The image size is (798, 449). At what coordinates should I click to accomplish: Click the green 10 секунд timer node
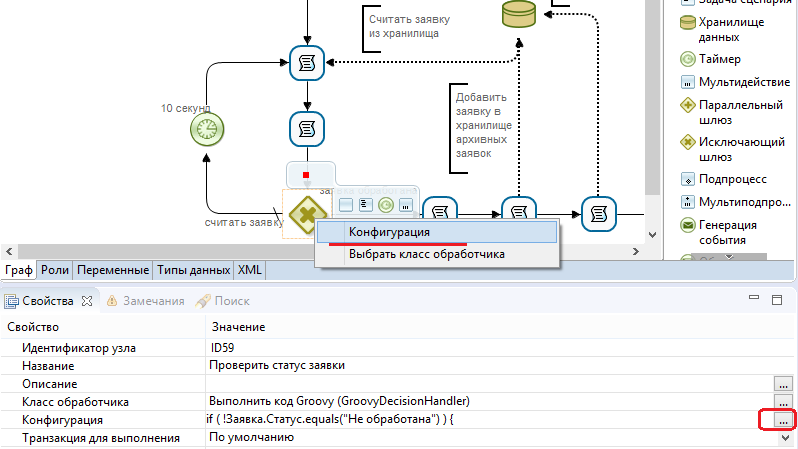pos(206,128)
